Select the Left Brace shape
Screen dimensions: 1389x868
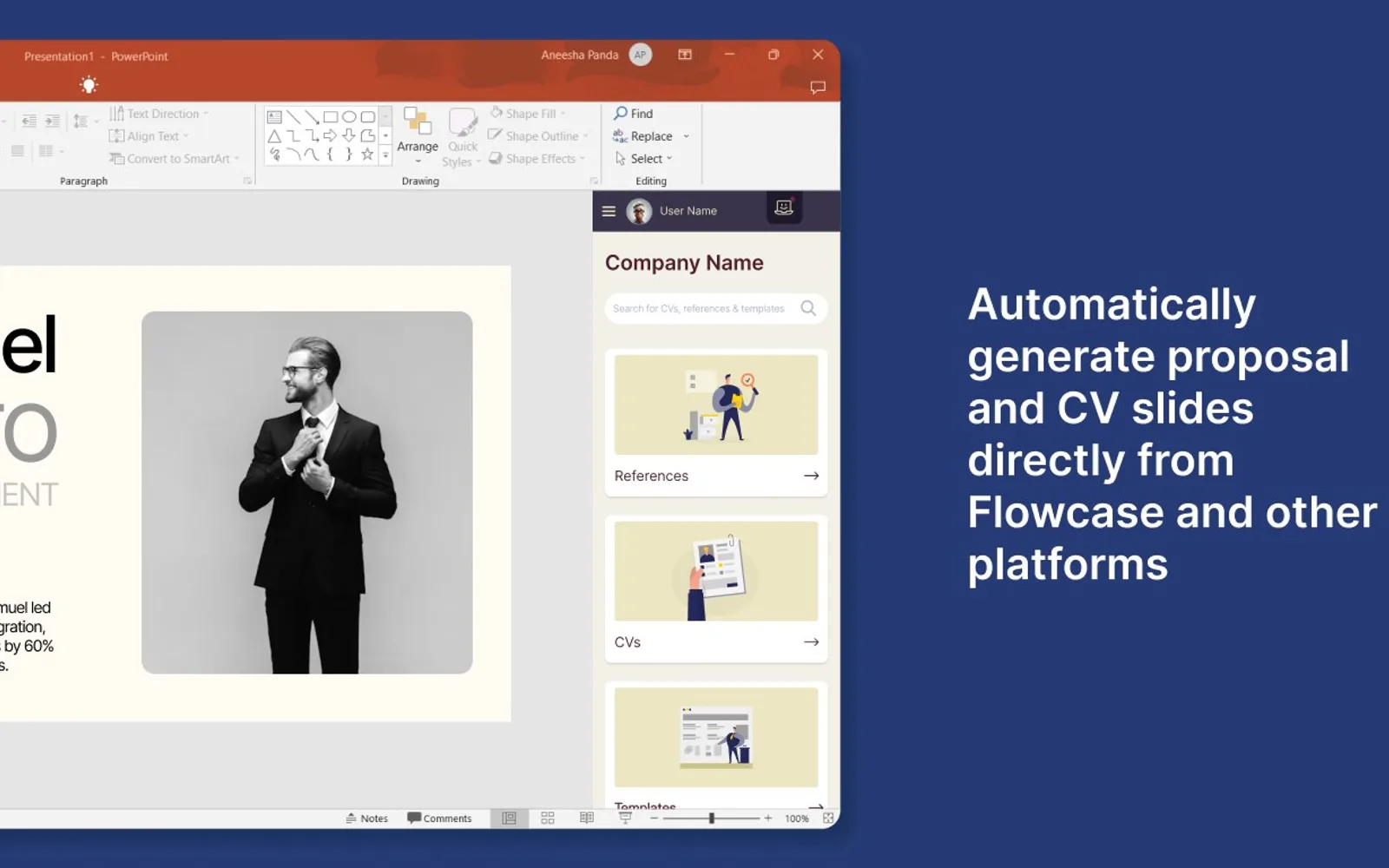tap(331, 155)
